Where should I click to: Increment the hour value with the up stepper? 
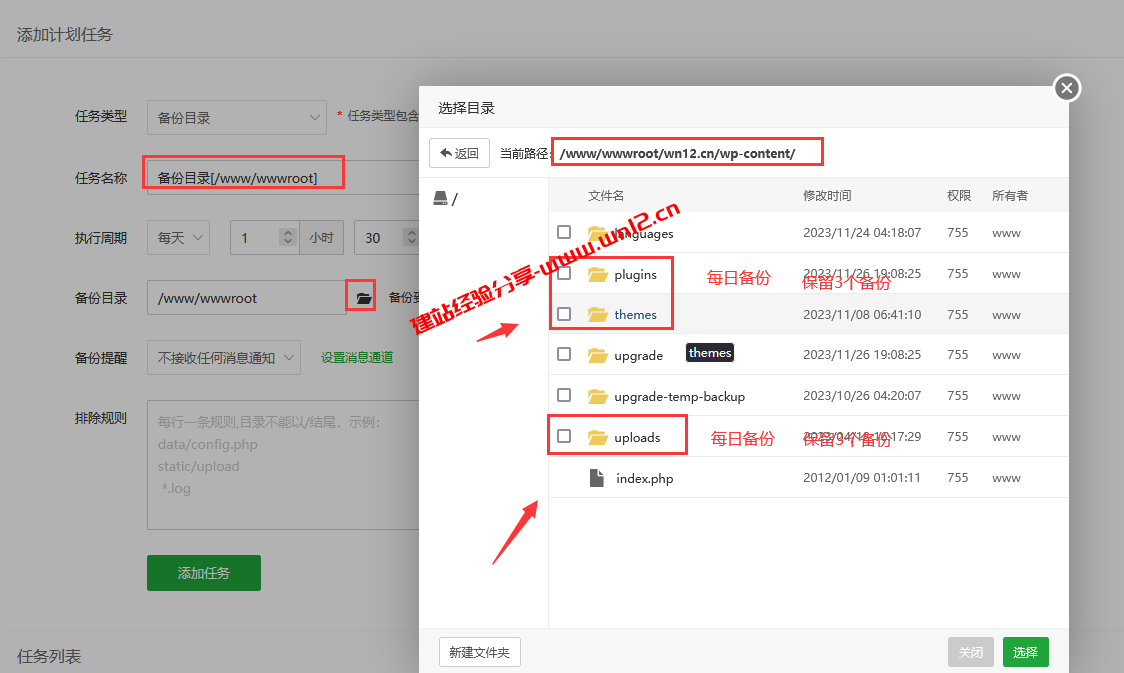(288, 231)
